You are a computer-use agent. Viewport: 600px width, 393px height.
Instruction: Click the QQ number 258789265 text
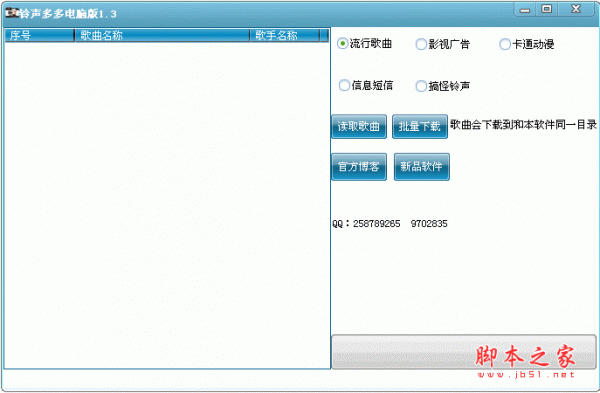click(x=377, y=224)
